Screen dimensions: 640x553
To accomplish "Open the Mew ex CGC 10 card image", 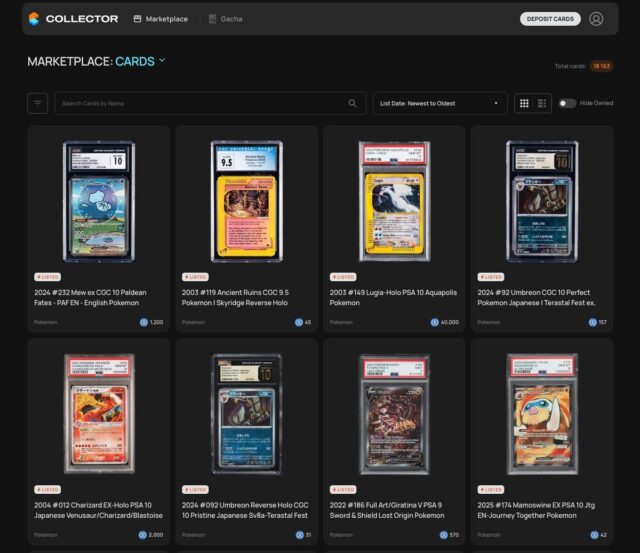I will [99, 201].
